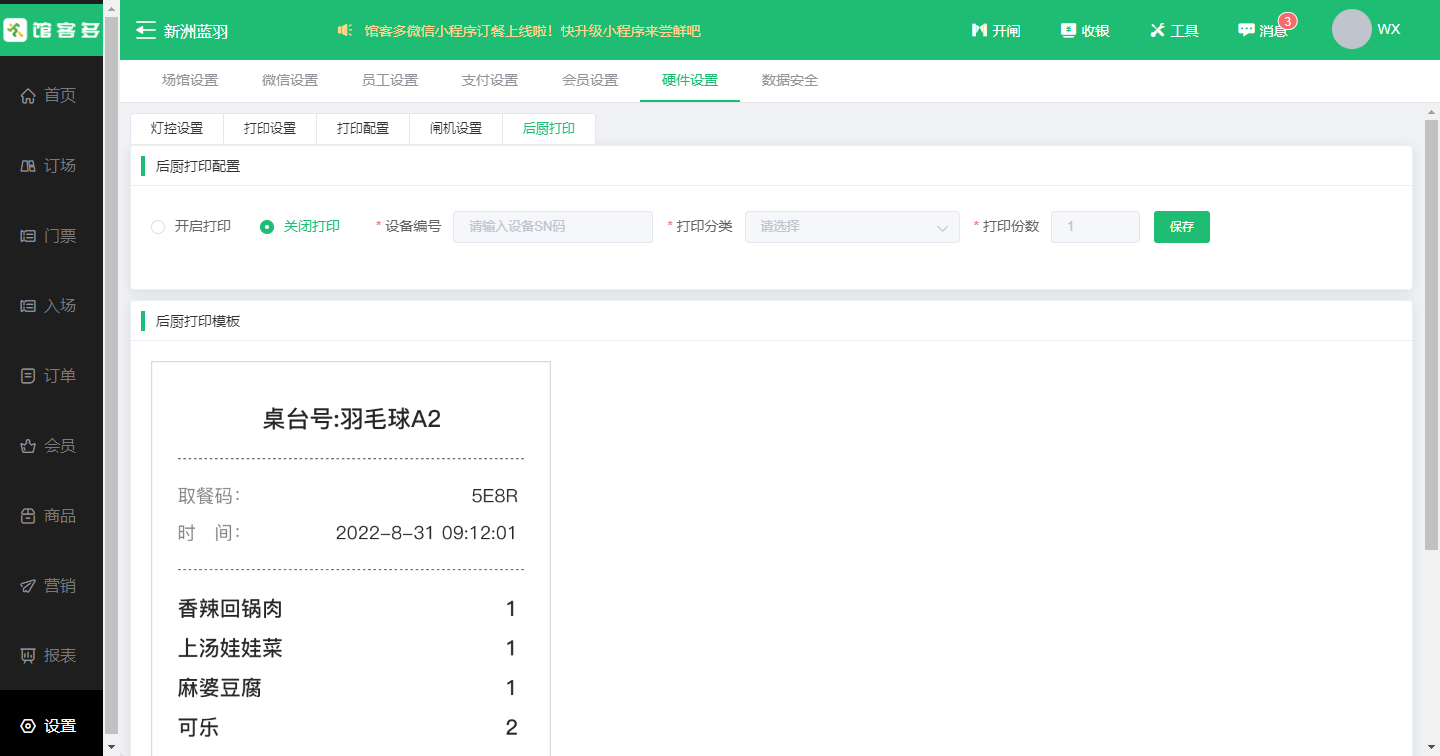Viewport: 1440px width, 756px height.
Task: Click the WX user avatar
Action: tap(1351, 29)
